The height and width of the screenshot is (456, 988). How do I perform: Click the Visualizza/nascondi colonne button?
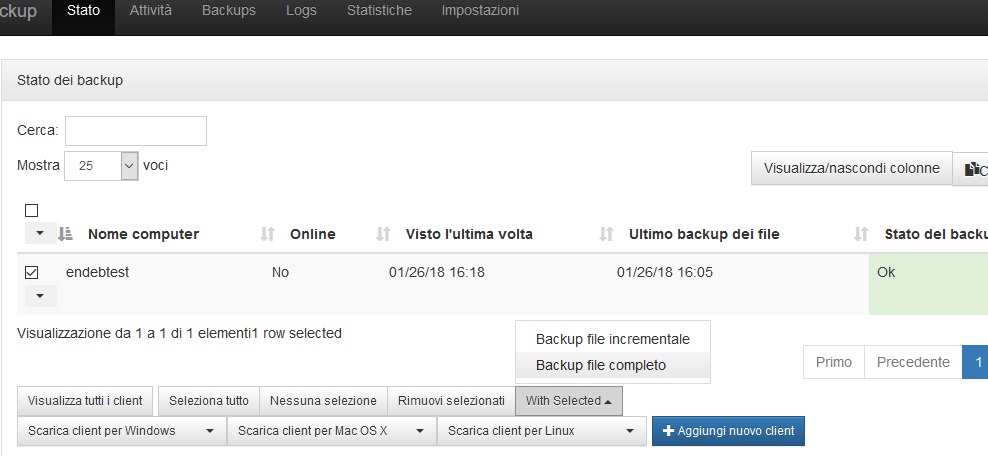click(852, 168)
